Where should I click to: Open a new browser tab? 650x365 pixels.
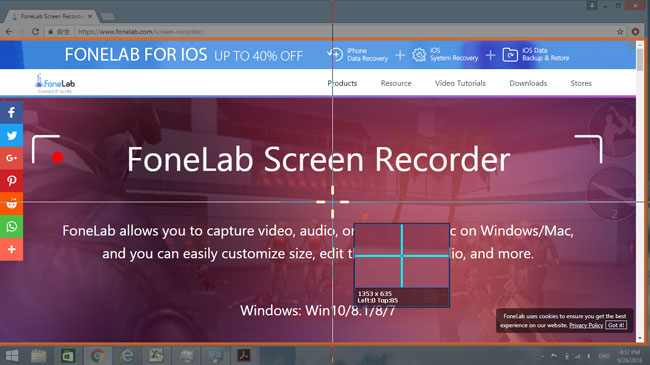coord(108,17)
